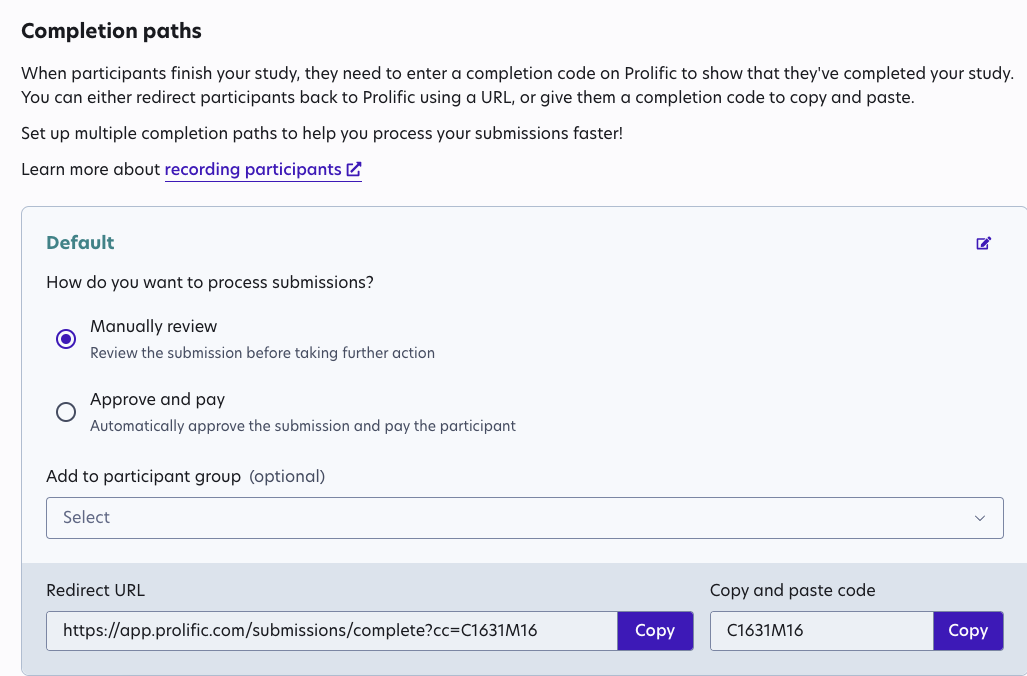
Task: Click the Default path title
Action: 80,243
